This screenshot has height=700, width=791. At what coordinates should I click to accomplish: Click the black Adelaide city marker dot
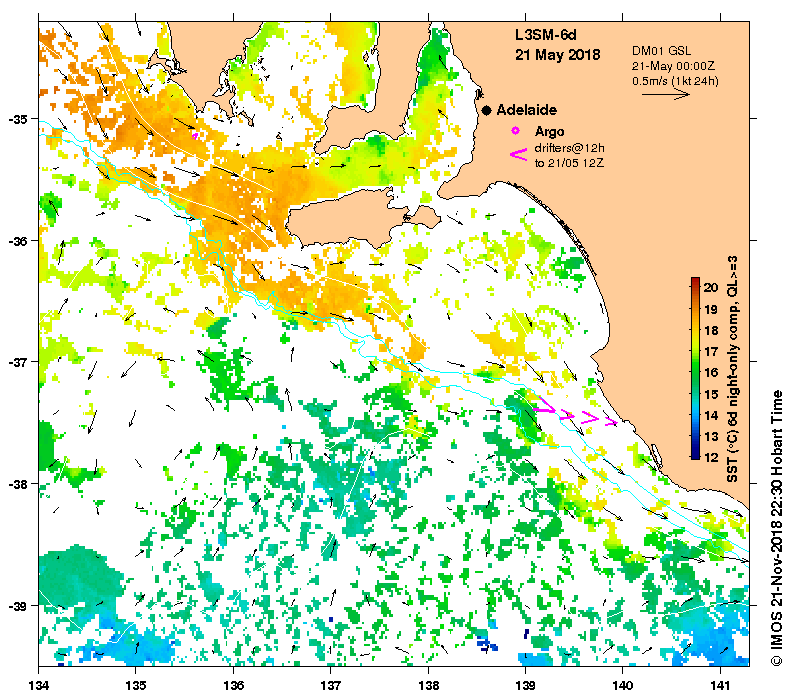(486, 110)
